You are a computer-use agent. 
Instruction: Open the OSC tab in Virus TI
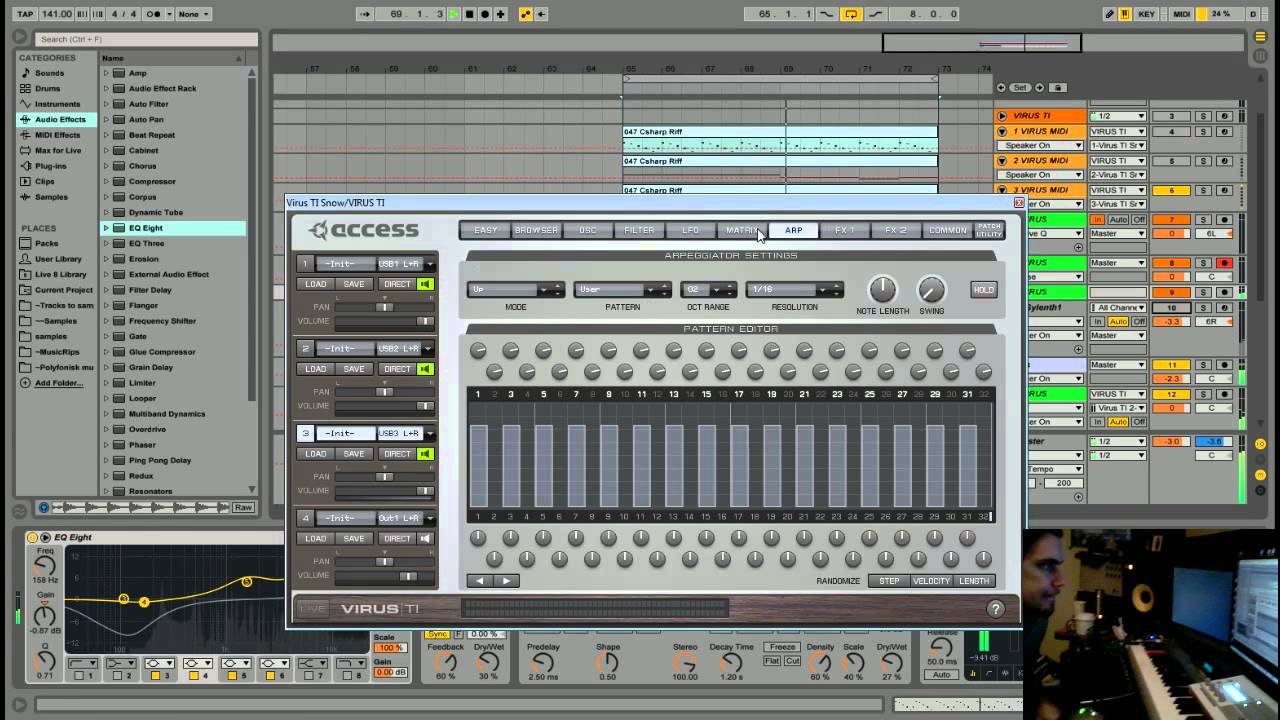click(588, 230)
